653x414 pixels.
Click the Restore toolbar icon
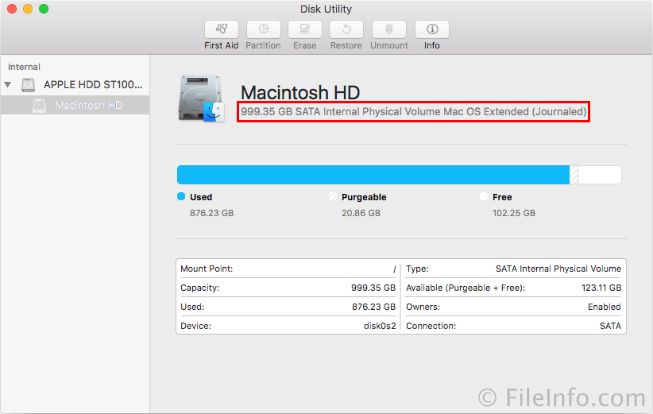point(346,29)
